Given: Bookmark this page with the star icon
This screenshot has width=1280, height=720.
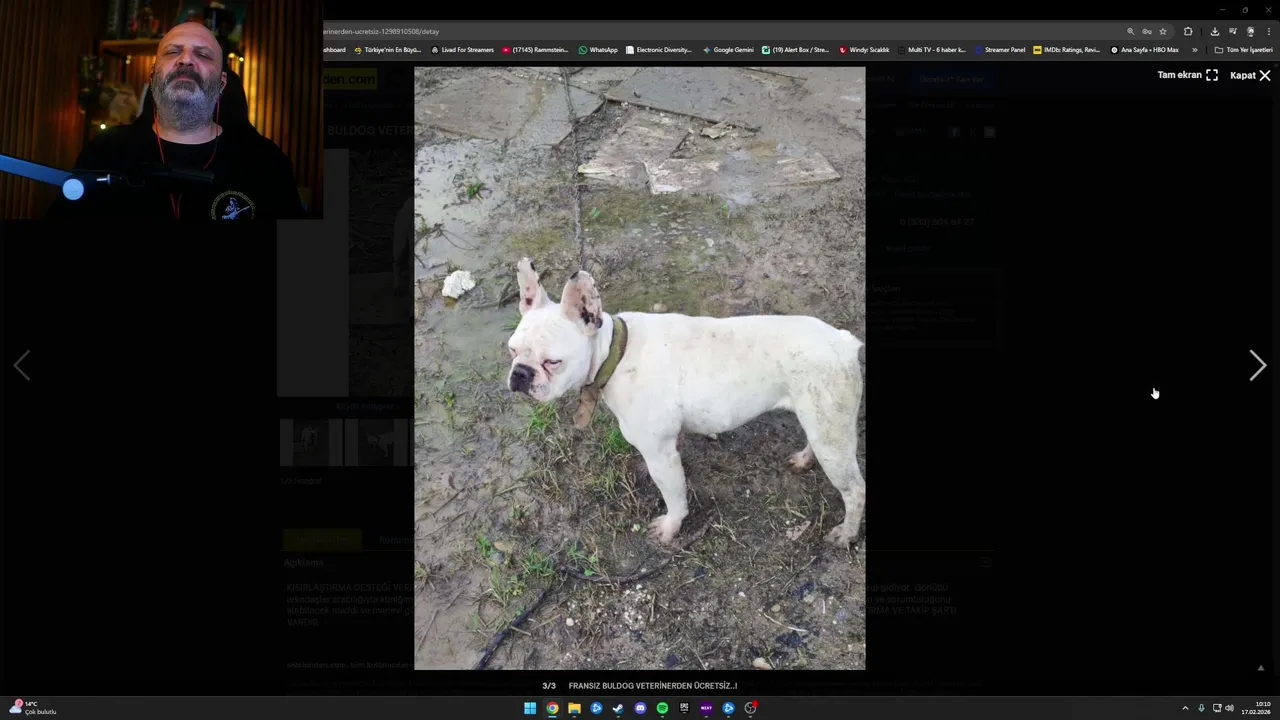Looking at the screenshot, I should (x=1163, y=31).
